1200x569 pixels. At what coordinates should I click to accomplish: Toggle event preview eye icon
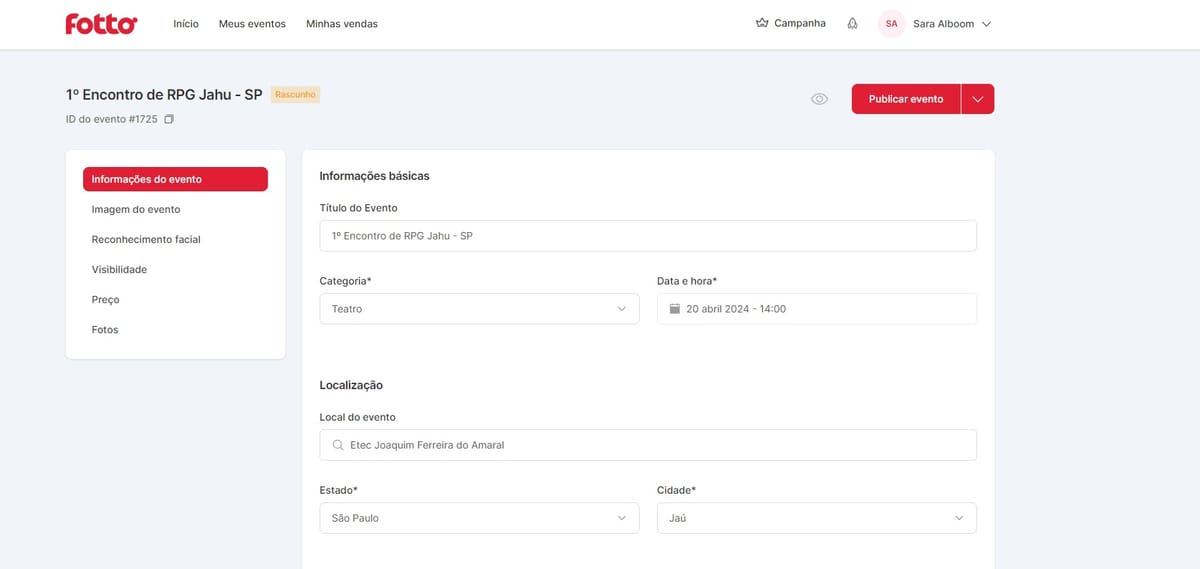pos(819,99)
